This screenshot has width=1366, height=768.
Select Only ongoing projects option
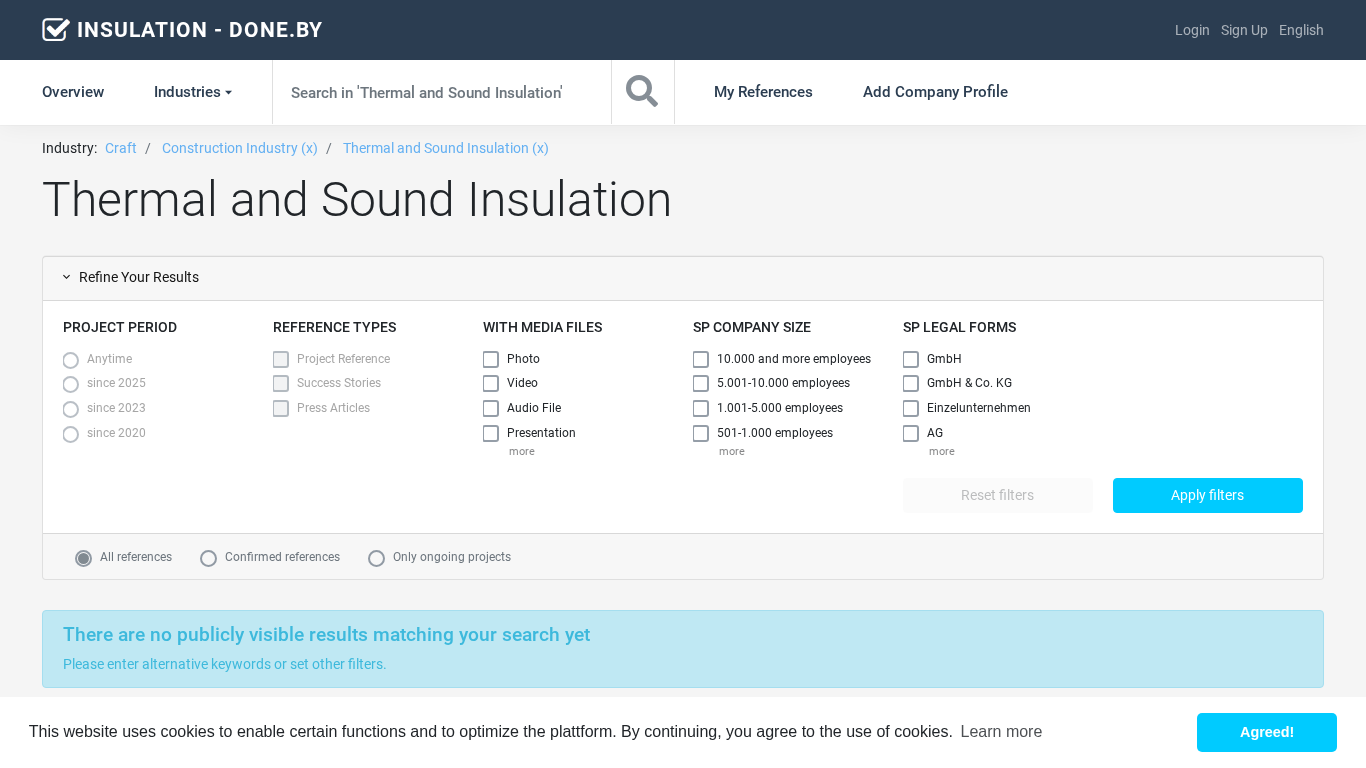pyautogui.click(x=377, y=558)
